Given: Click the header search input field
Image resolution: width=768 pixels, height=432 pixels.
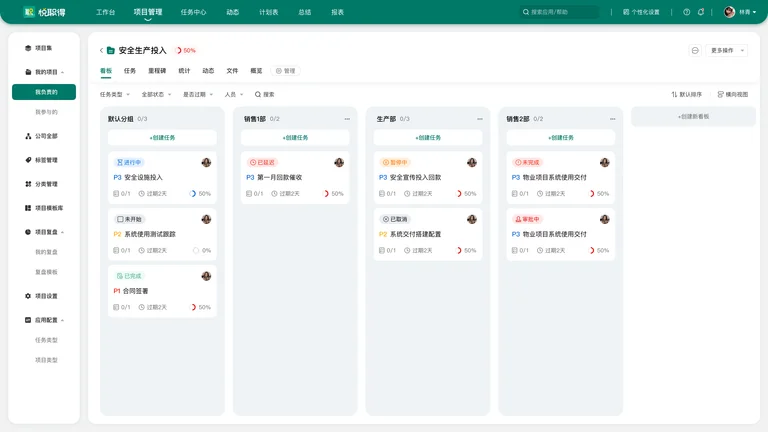Looking at the screenshot, I should [560, 12].
